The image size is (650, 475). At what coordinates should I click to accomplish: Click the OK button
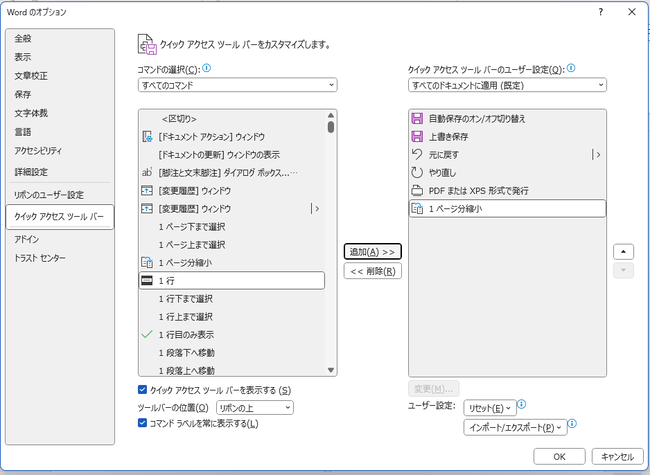(559, 456)
